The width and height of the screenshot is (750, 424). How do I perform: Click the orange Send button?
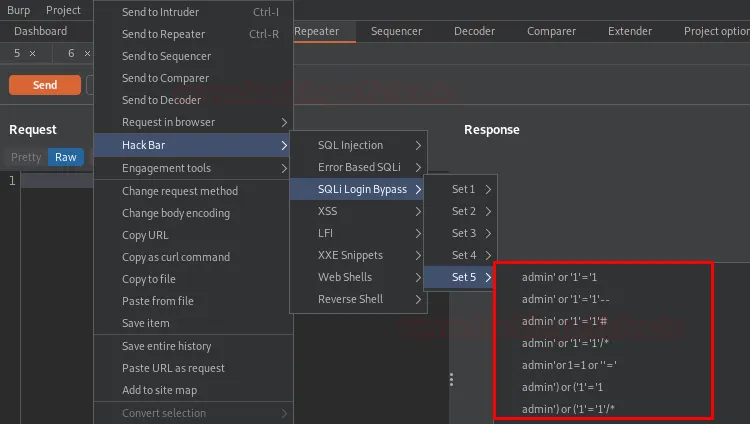tap(45, 85)
